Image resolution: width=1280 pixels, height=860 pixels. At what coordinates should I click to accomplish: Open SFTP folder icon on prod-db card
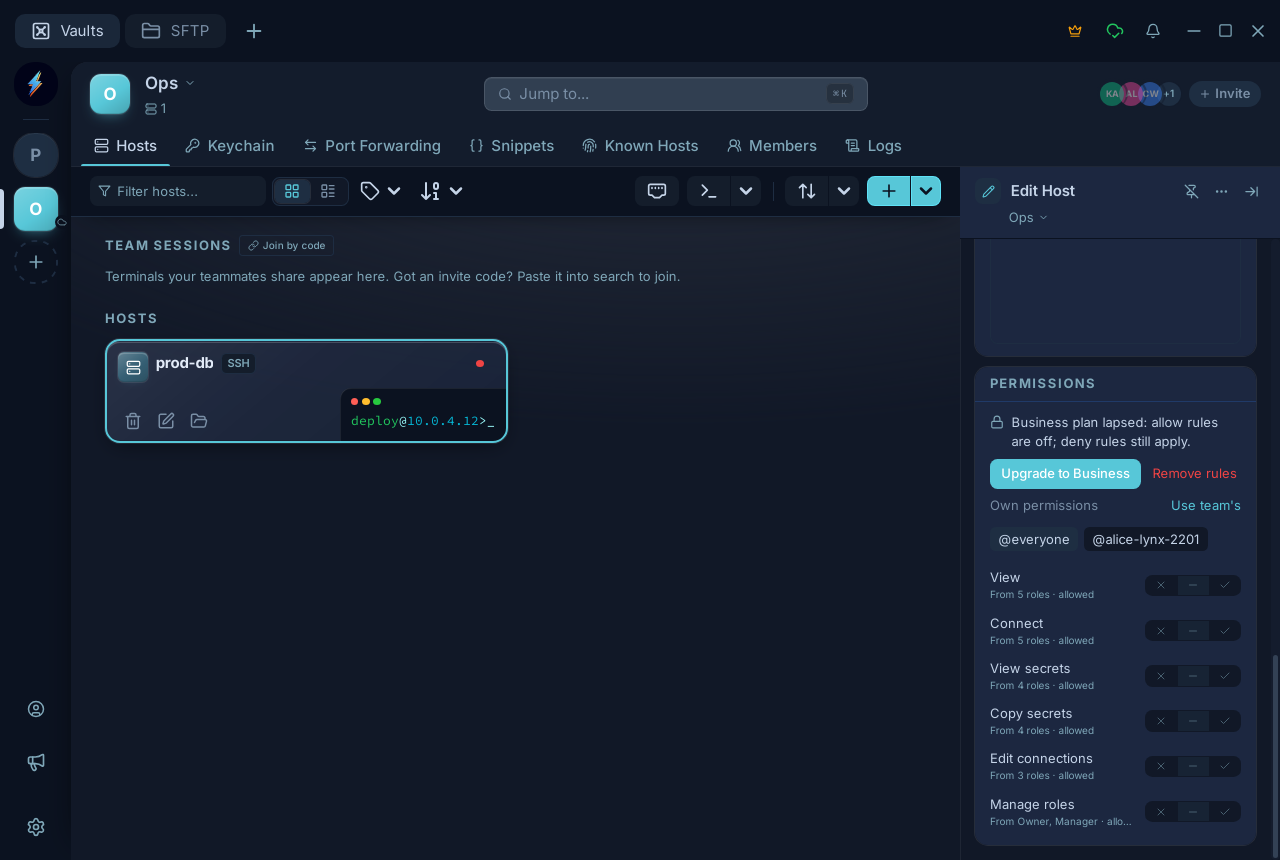point(199,421)
